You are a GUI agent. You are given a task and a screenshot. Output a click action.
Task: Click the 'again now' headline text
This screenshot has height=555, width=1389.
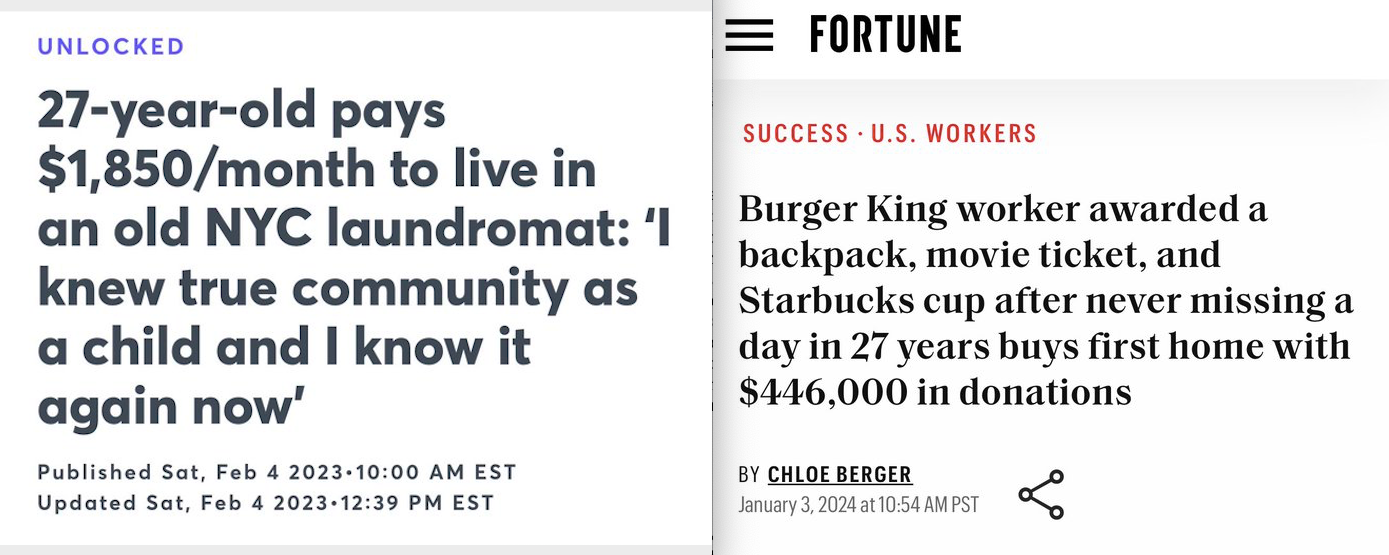click(x=170, y=406)
